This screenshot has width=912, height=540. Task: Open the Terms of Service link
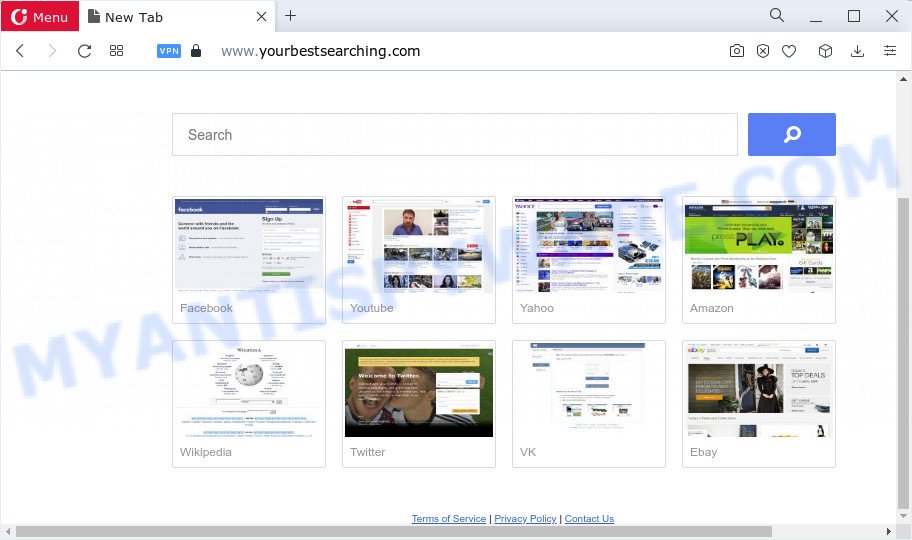pos(448,518)
